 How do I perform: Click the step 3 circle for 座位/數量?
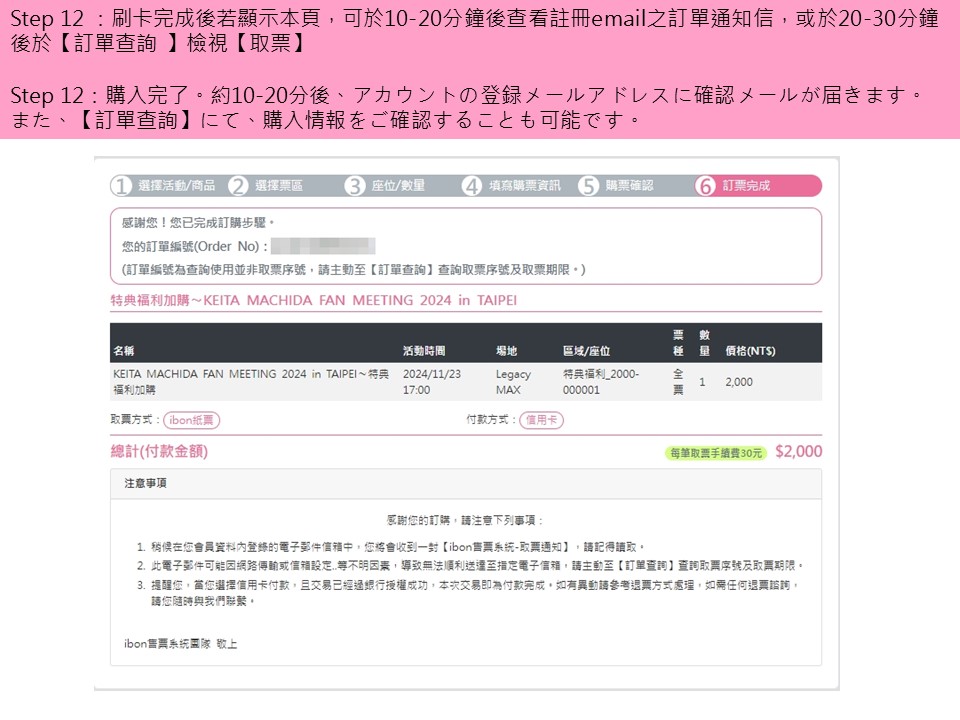(355, 186)
